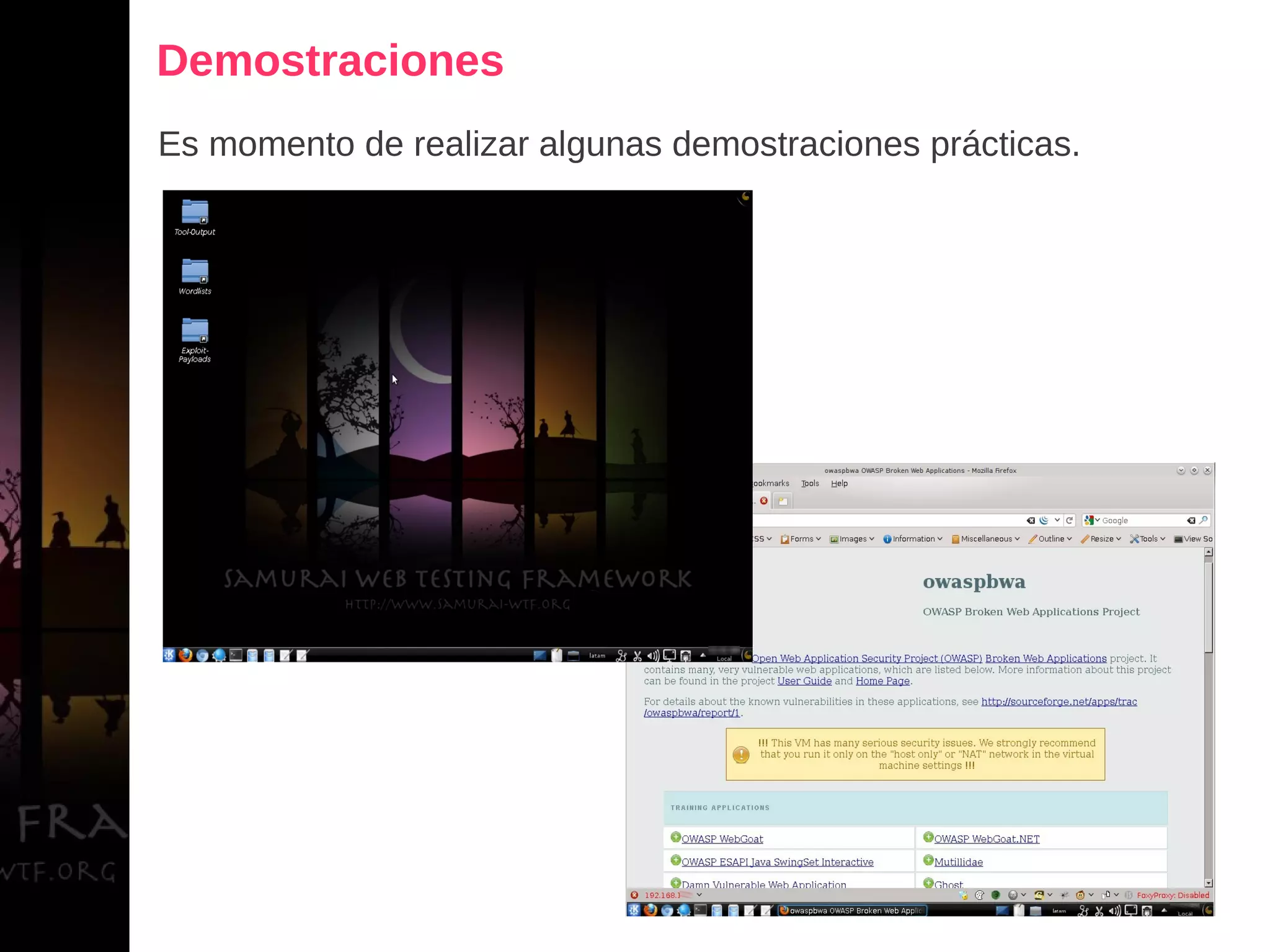Image resolution: width=1270 pixels, height=952 pixels.
Task: Open a new tab in Firefox
Action: pyautogui.click(x=783, y=501)
